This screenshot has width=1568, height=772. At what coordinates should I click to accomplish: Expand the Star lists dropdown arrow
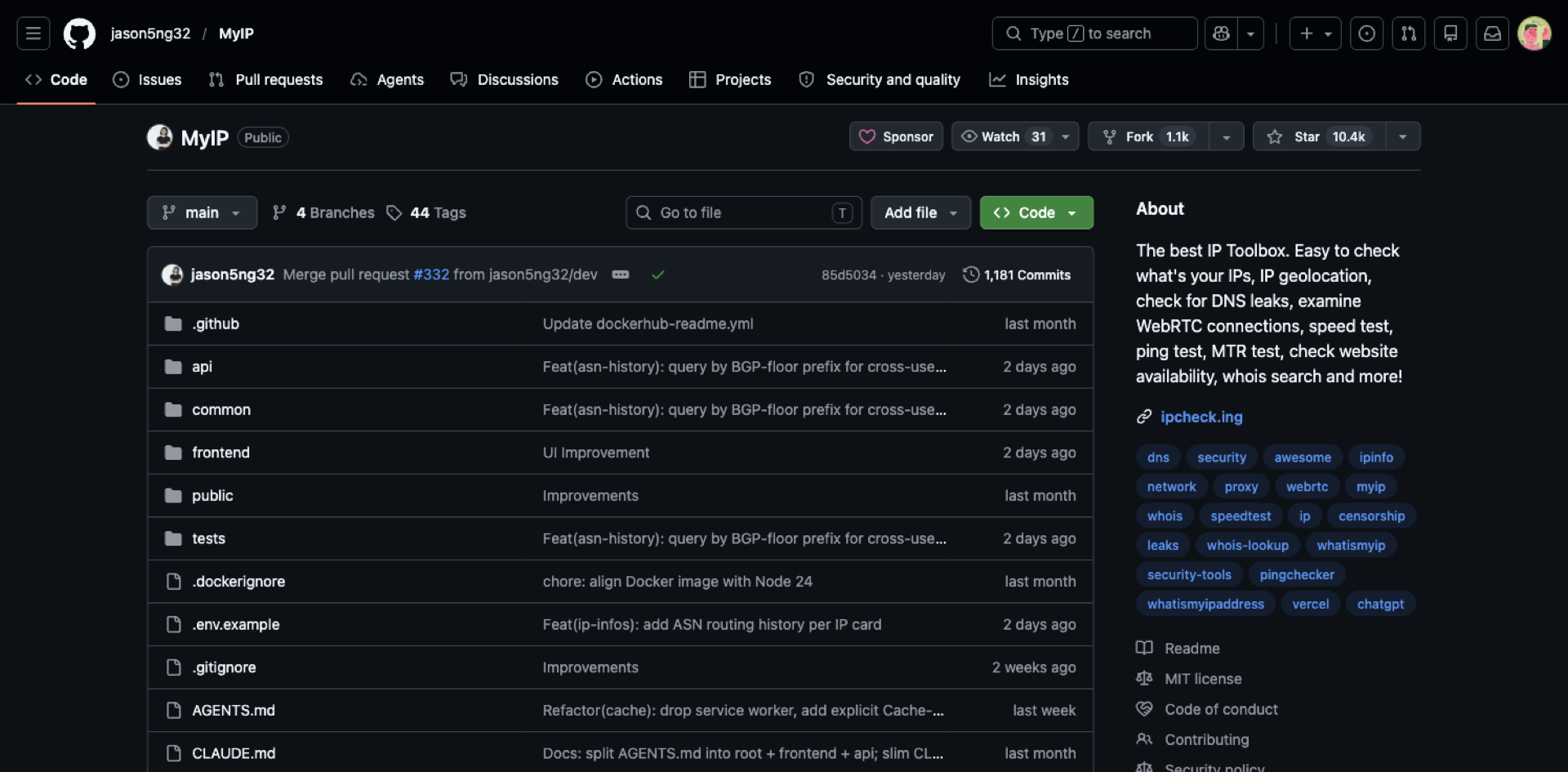(x=1402, y=136)
